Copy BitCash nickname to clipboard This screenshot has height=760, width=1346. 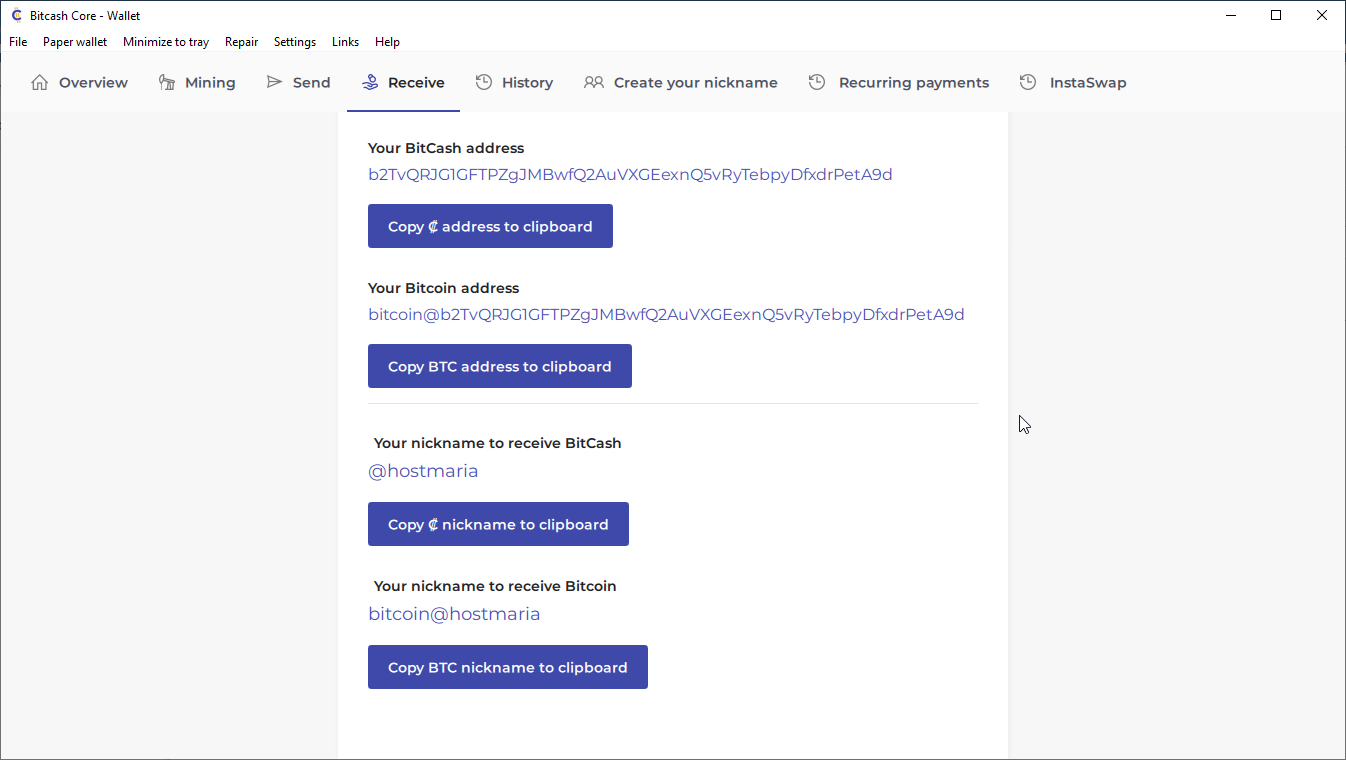[498, 524]
